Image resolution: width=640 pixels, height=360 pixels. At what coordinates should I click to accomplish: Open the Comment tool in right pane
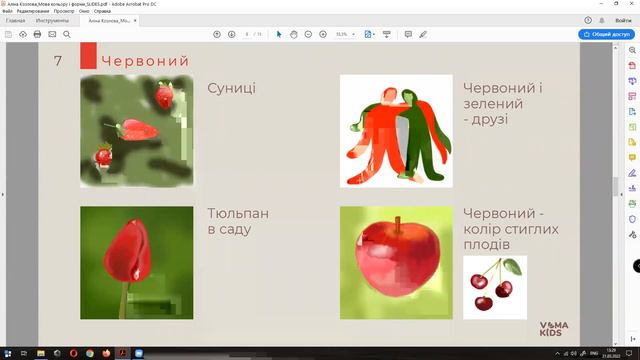click(632, 158)
